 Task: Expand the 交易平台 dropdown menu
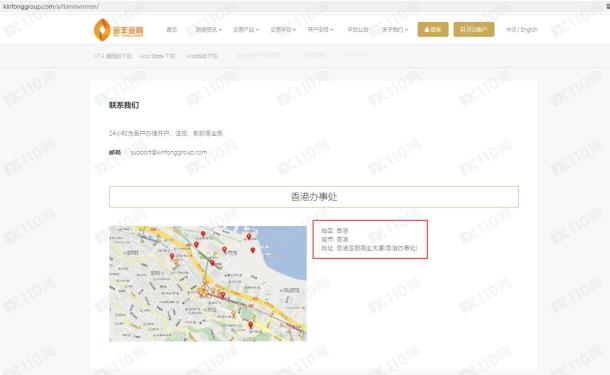[283, 30]
